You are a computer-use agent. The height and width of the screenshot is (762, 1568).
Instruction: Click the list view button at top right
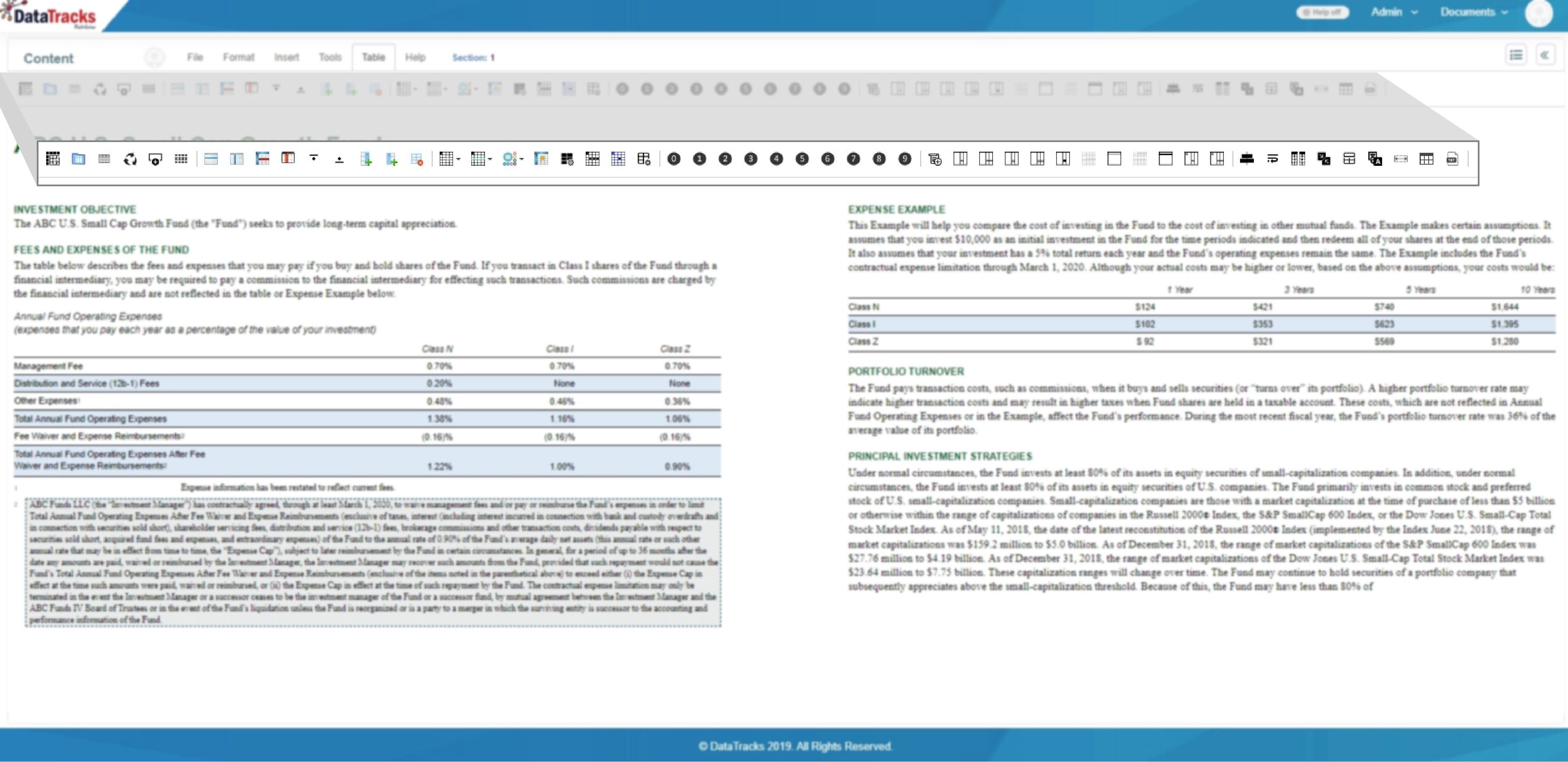(1516, 55)
